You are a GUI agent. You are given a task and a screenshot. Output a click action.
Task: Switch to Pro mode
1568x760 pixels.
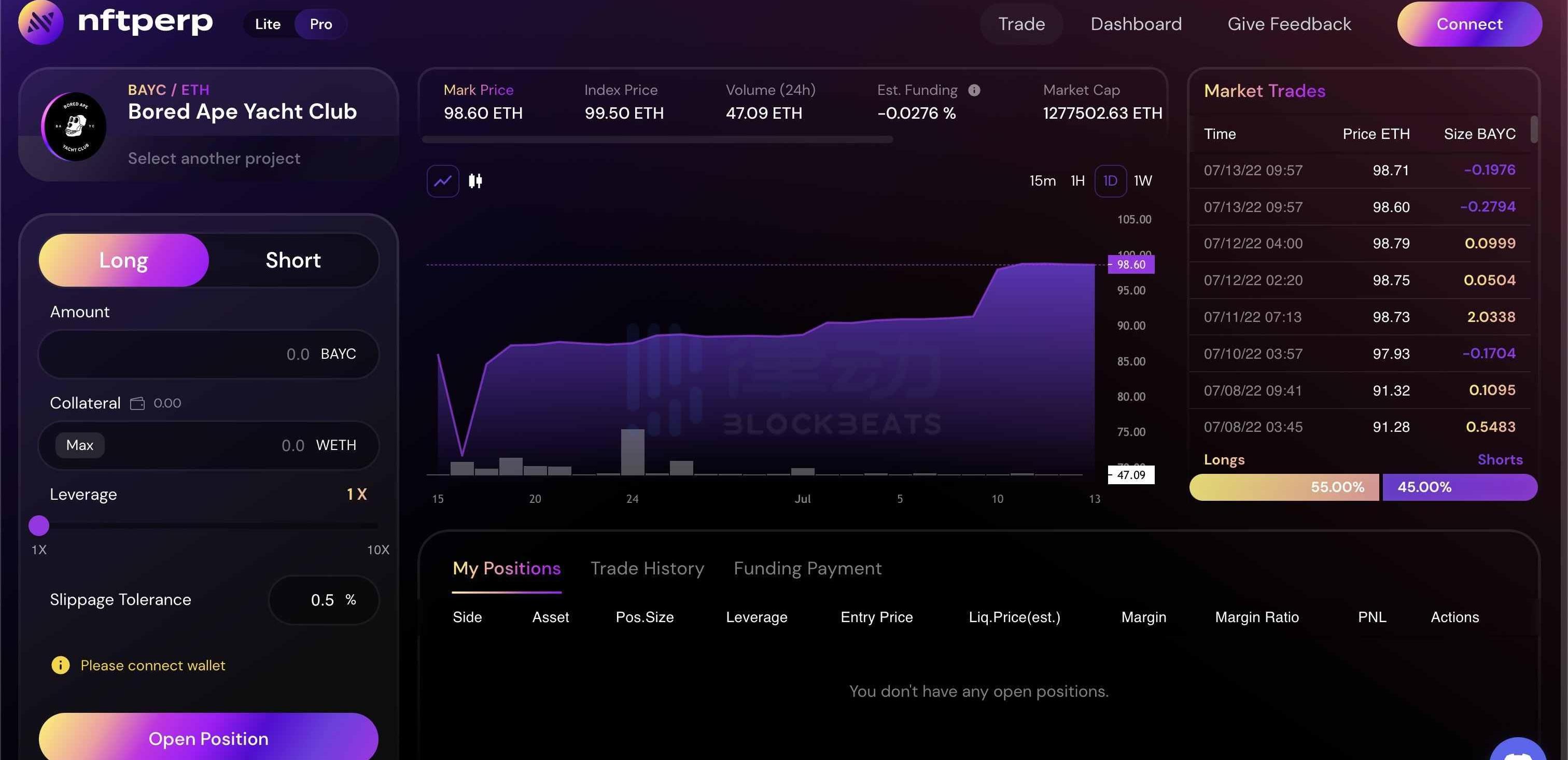pos(321,24)
